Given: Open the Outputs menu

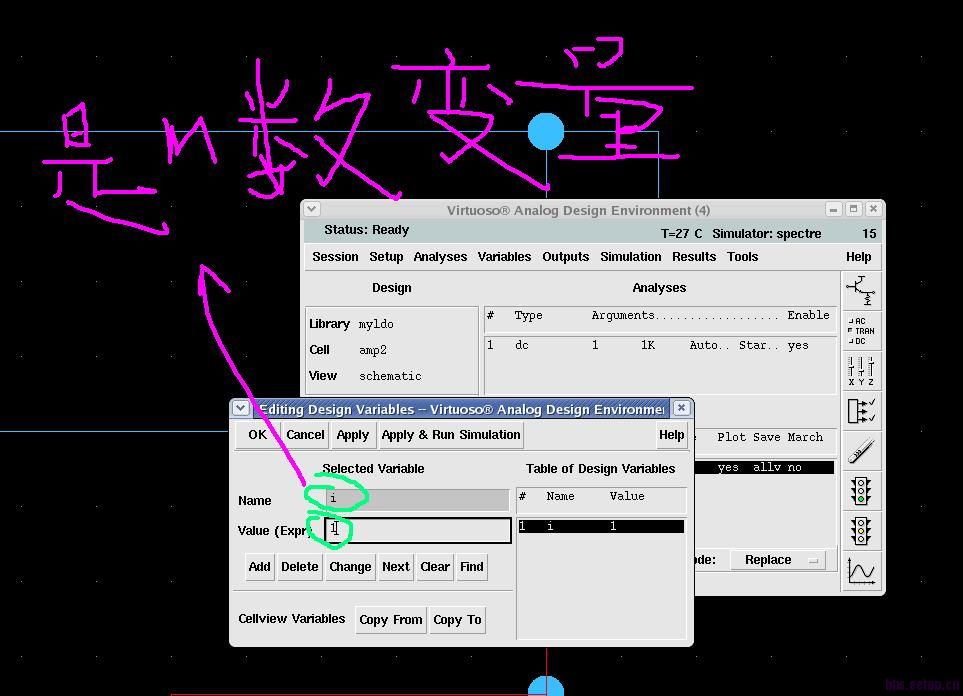Looking at the screenshot, I should pyautogui.click(x=565, y=257).
